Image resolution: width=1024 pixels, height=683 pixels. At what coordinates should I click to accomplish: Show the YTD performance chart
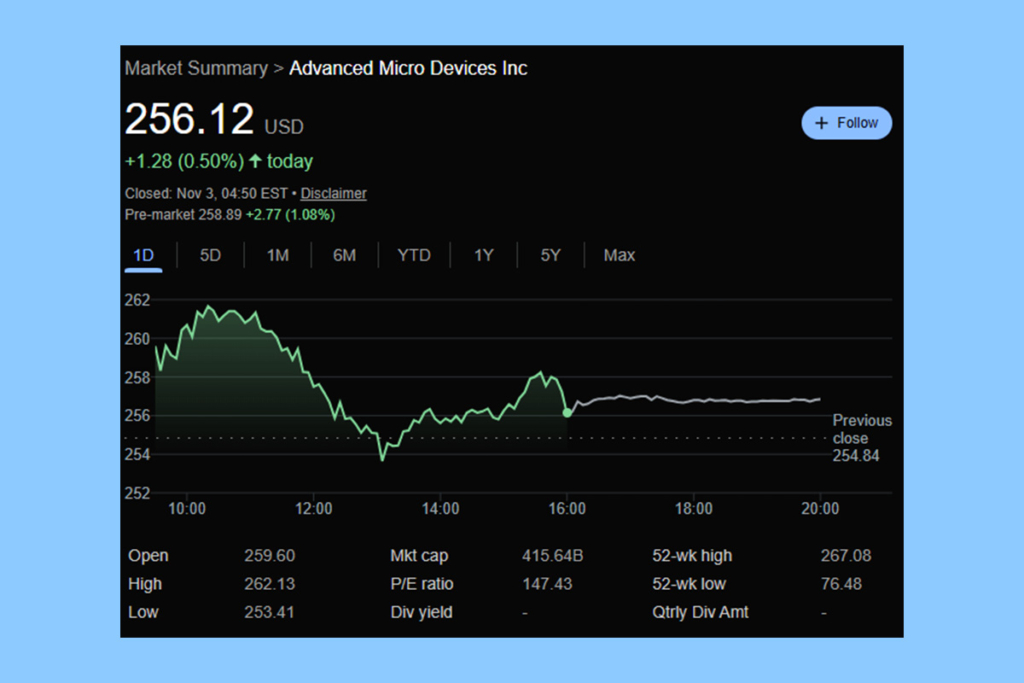point(413,255)
